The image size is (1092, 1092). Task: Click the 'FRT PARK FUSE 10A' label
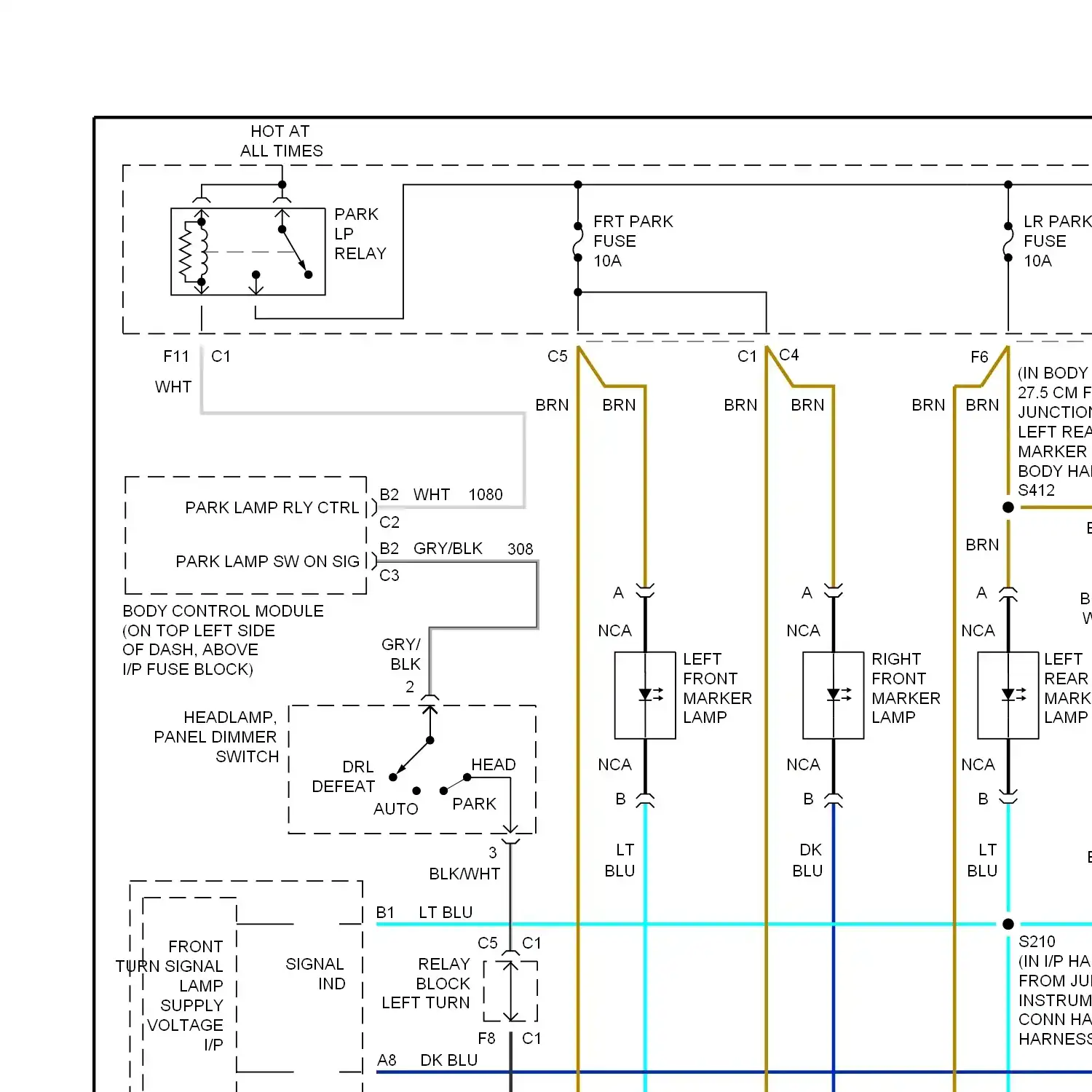(633, 241)
